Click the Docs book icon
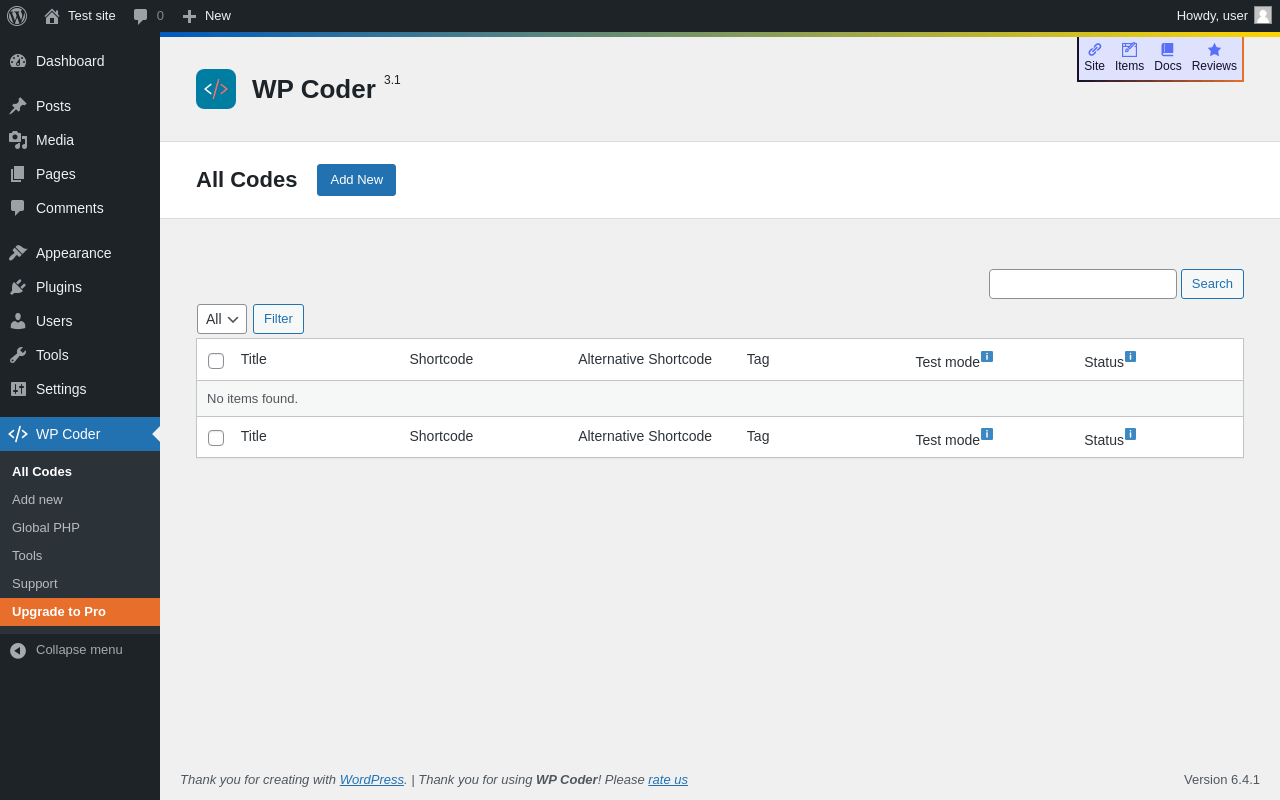This screenshot has height=800, width=1280. (x=1168, y=49)
